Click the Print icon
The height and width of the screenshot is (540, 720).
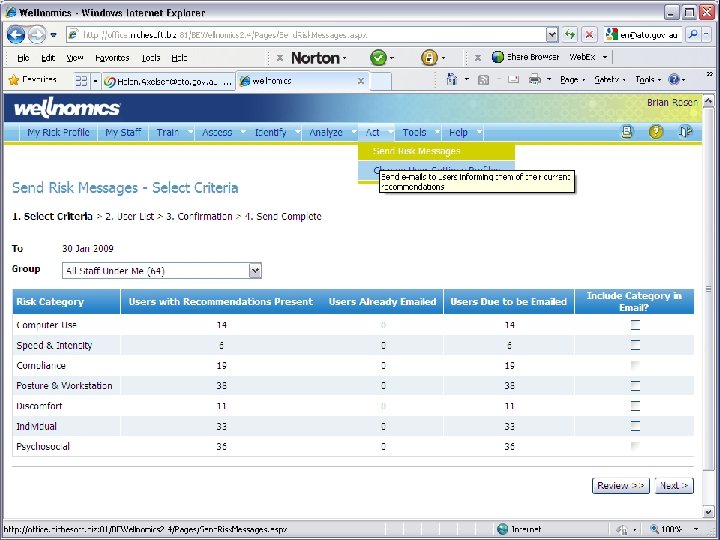click(x=534, y=79)
